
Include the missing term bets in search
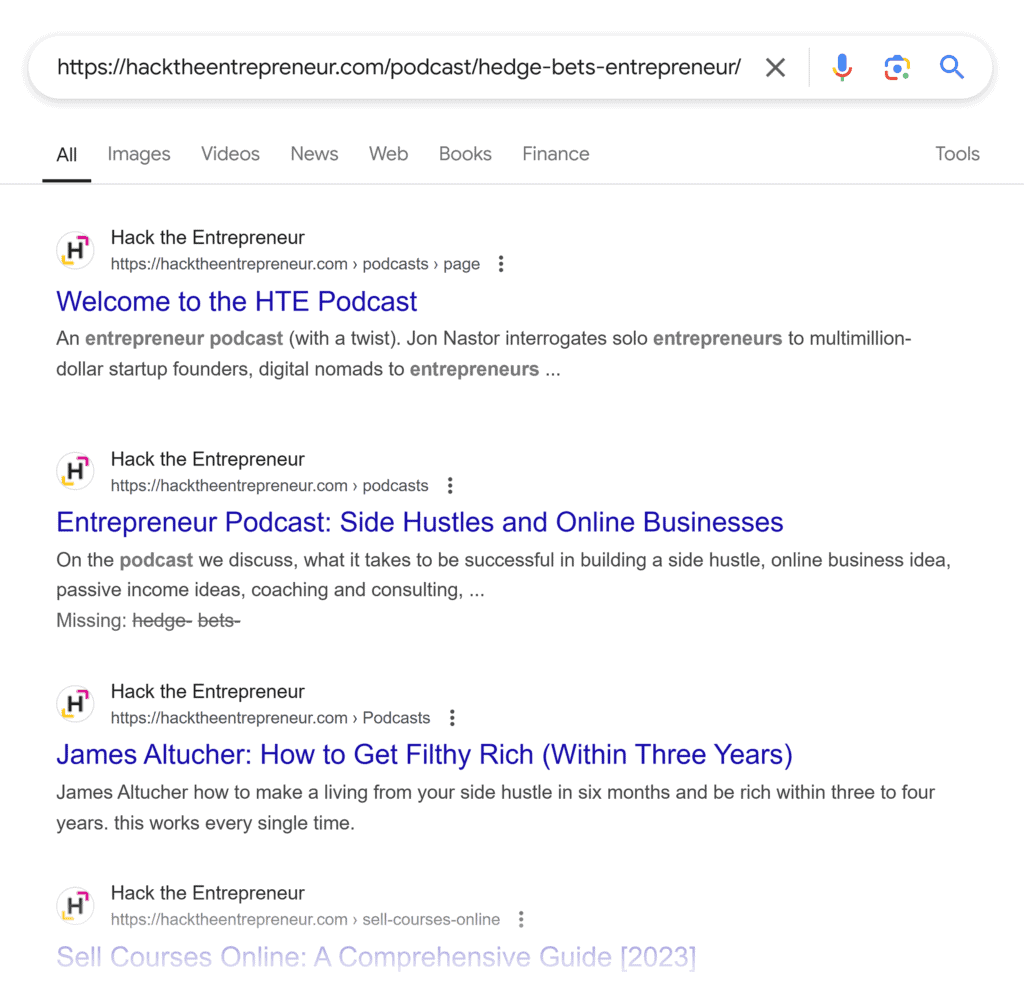(x=218, y=620)
